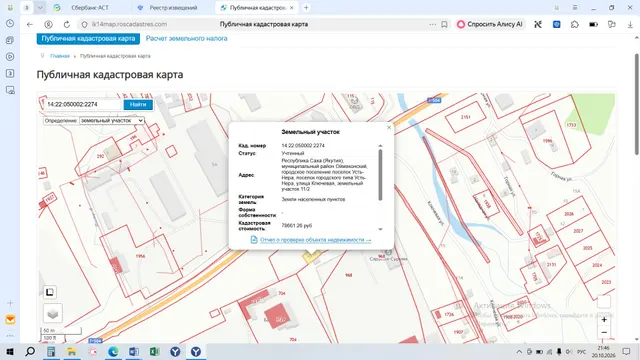
Task: Open the screenshot scissors tool icon
Action: (x=538, y=24)
